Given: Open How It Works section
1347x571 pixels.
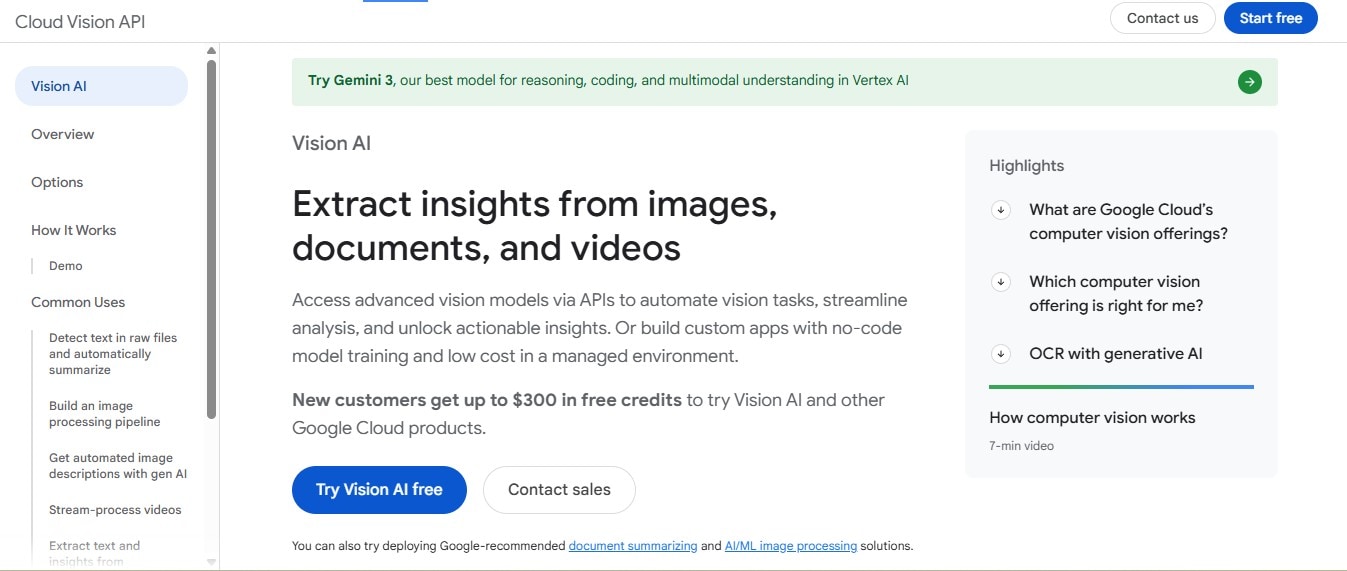Looking at the screenshot, I should [x=73, y=230].
